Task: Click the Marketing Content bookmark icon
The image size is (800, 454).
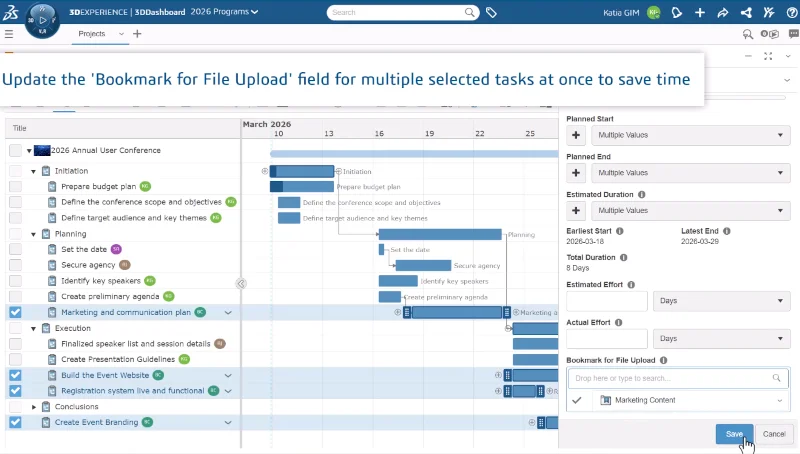Action: (x=605, y=400)
